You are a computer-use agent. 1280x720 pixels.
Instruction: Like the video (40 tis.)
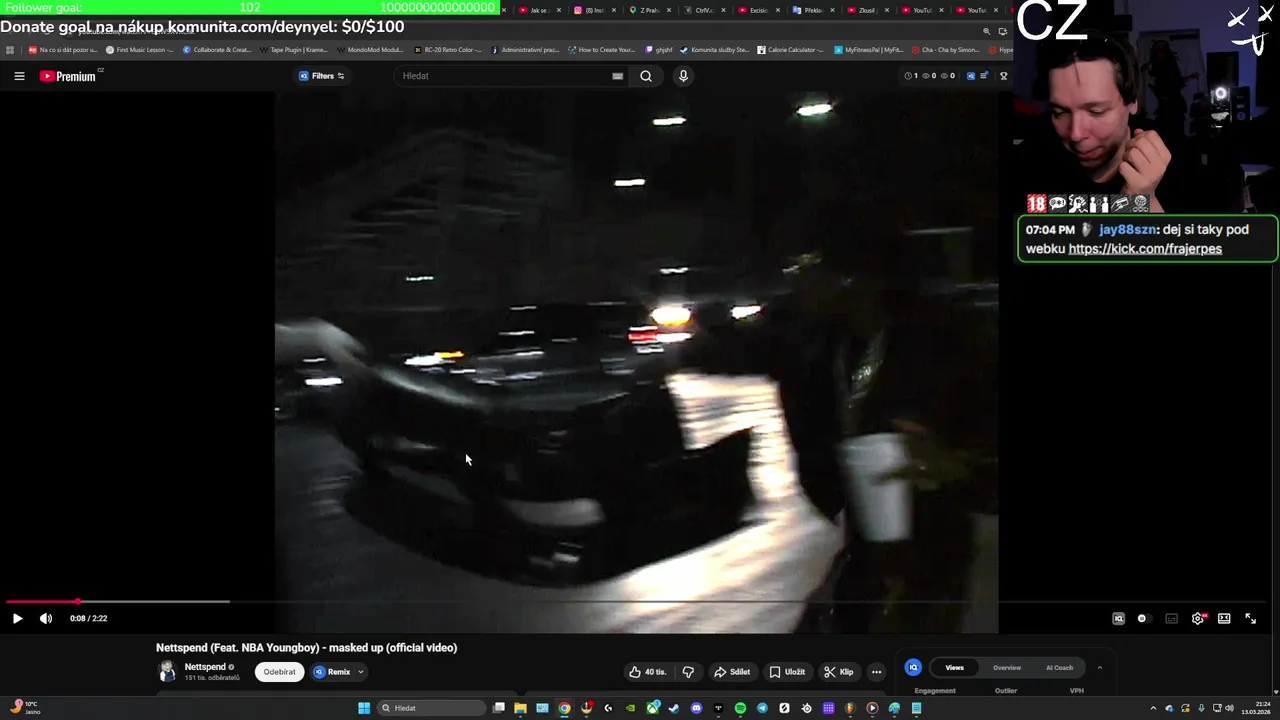[x=648, y=672]
